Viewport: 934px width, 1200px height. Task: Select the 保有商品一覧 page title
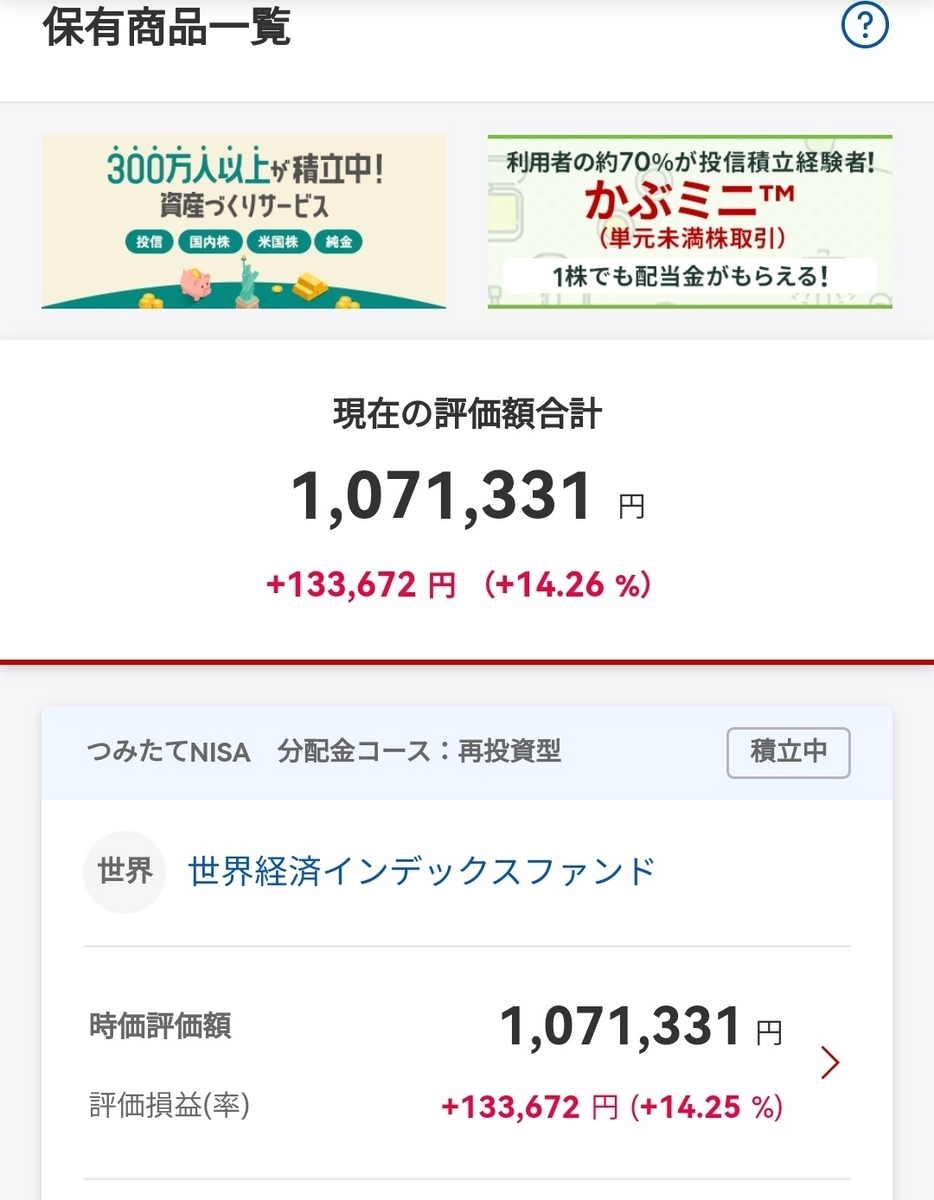pyautogui.click(x=167, y=27)
